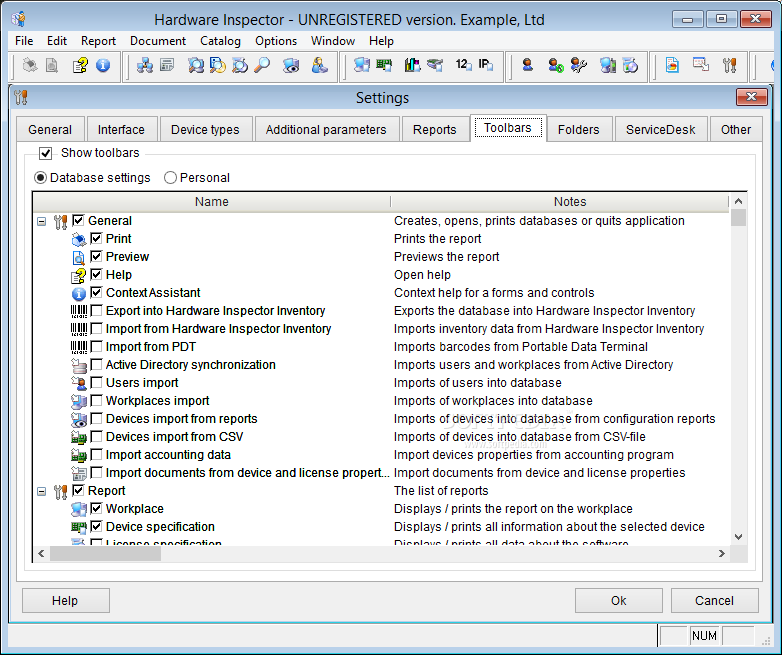This screenshot has height=655, width=782.
Task: Click the Help button at dialog bottom
Action: coord(65,601)
